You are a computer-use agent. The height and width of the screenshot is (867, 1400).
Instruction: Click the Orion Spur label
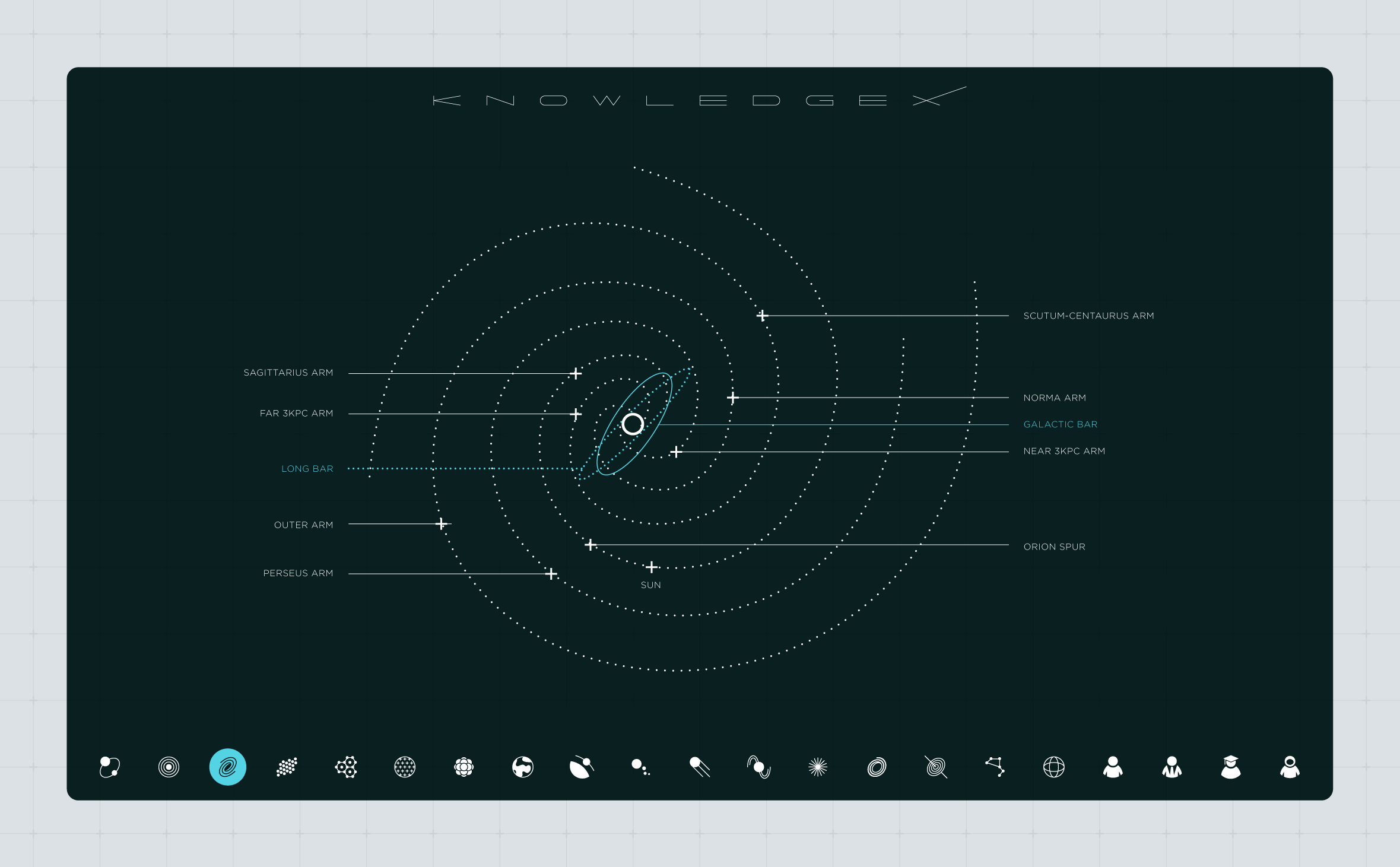point(1054,547)
